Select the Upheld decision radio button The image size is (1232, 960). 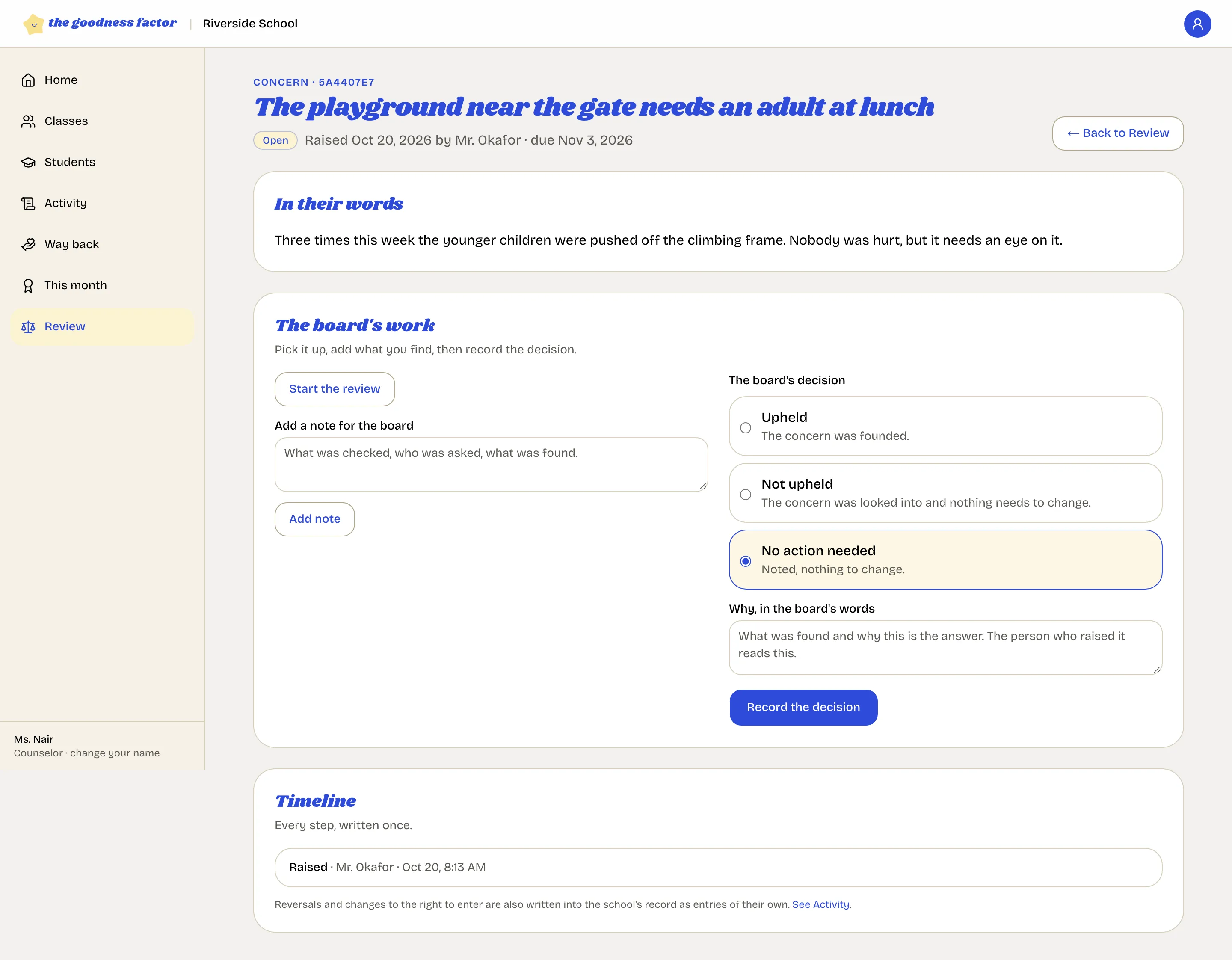tap(745, 427)
